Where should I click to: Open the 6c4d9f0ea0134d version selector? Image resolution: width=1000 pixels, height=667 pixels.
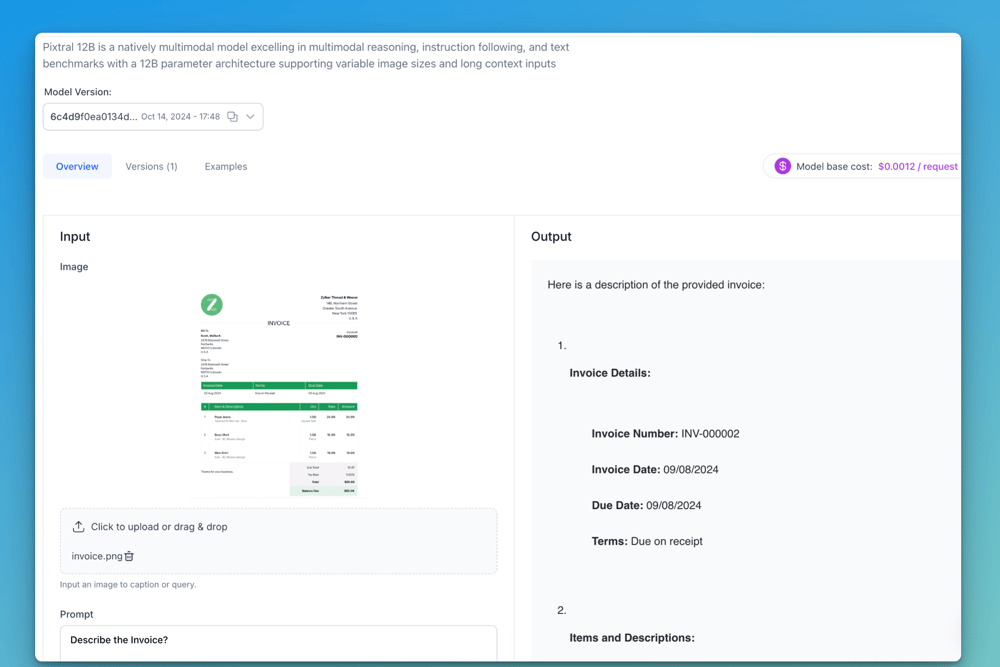(94, 117)
